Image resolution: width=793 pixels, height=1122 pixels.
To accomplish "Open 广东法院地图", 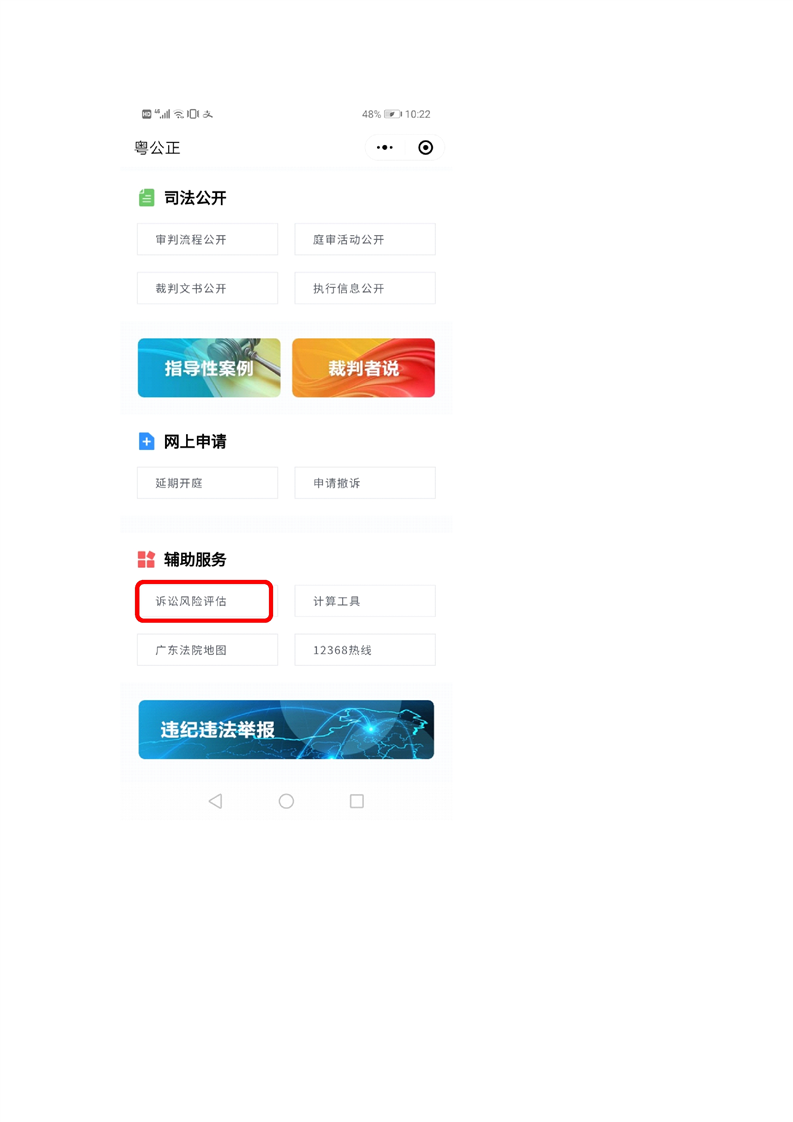I will 208,650.
